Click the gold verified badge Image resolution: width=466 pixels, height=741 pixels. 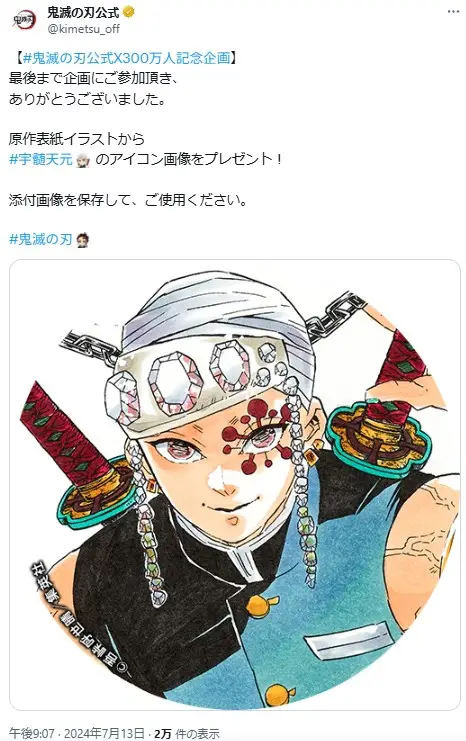(129, 12)
